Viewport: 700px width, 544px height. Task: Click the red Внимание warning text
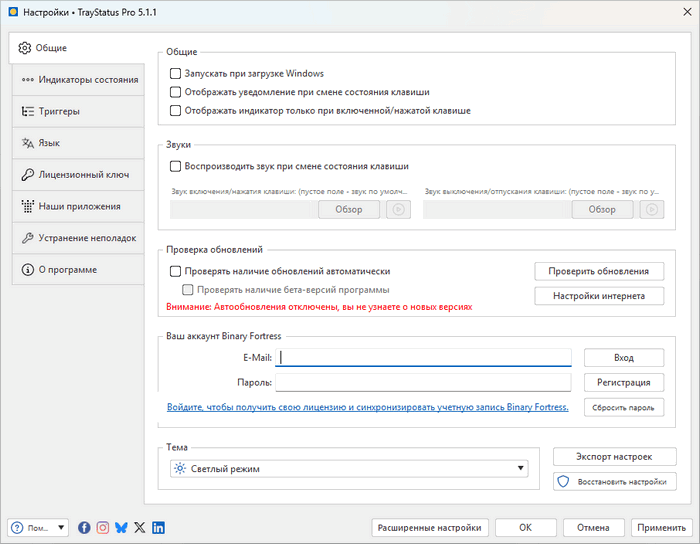click(319, 307)
